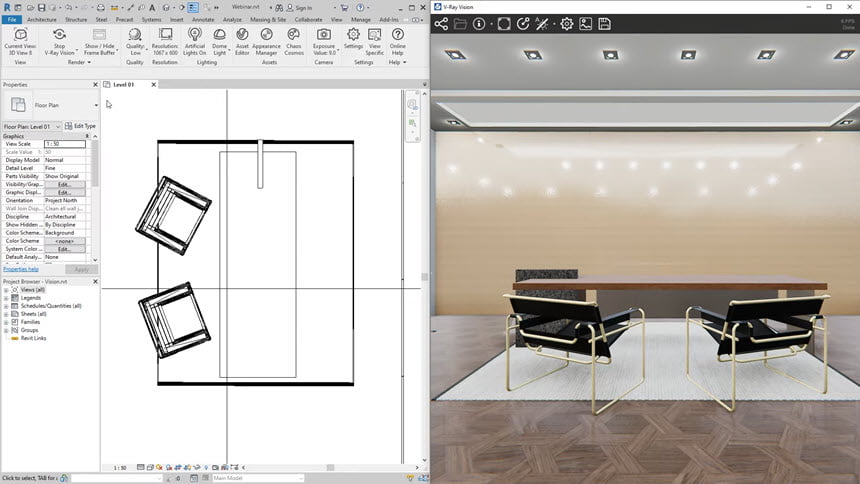Open V-Ray Settings in ribbon

click(353, 38)
